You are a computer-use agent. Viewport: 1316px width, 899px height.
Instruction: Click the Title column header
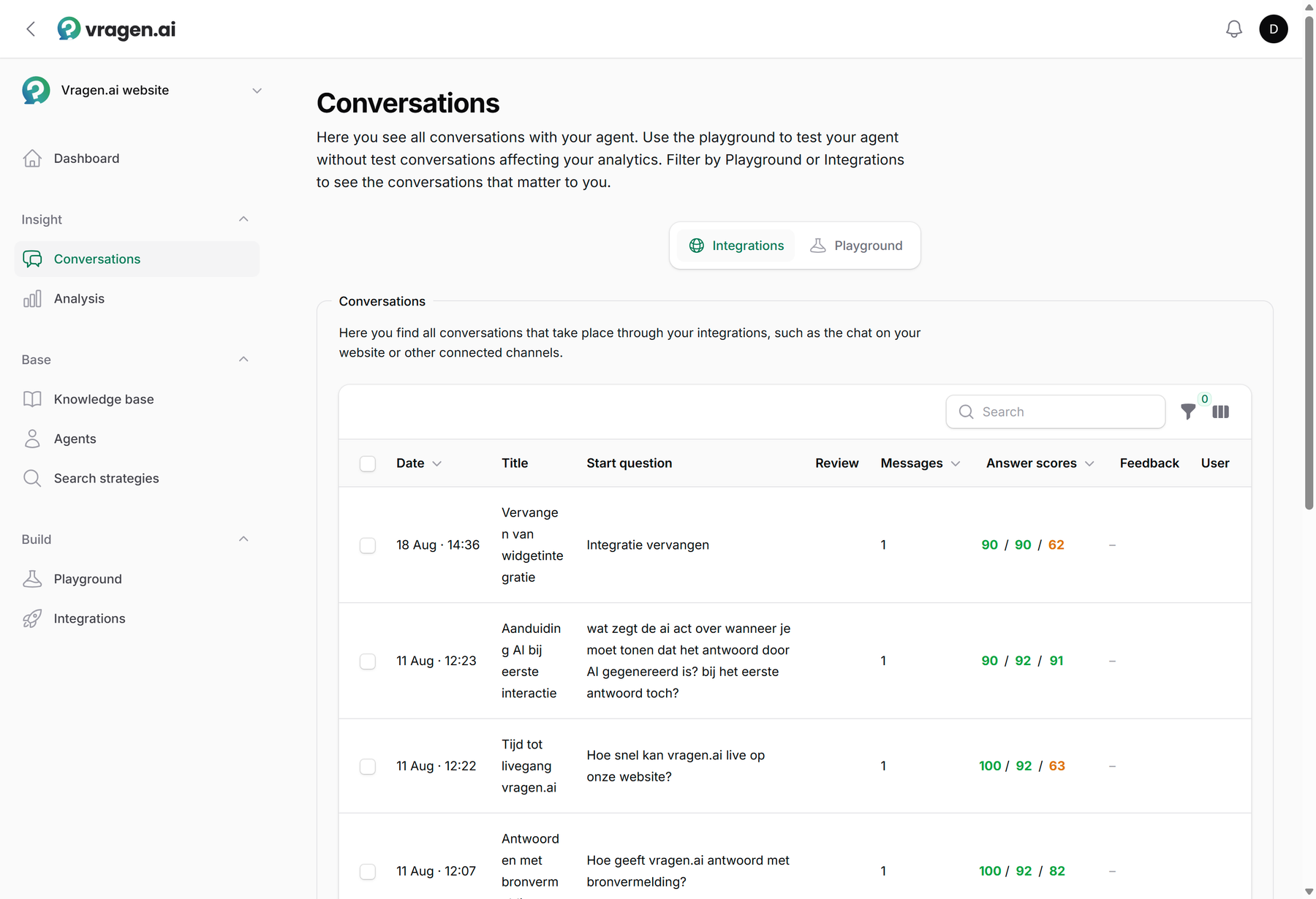point(515,463)
